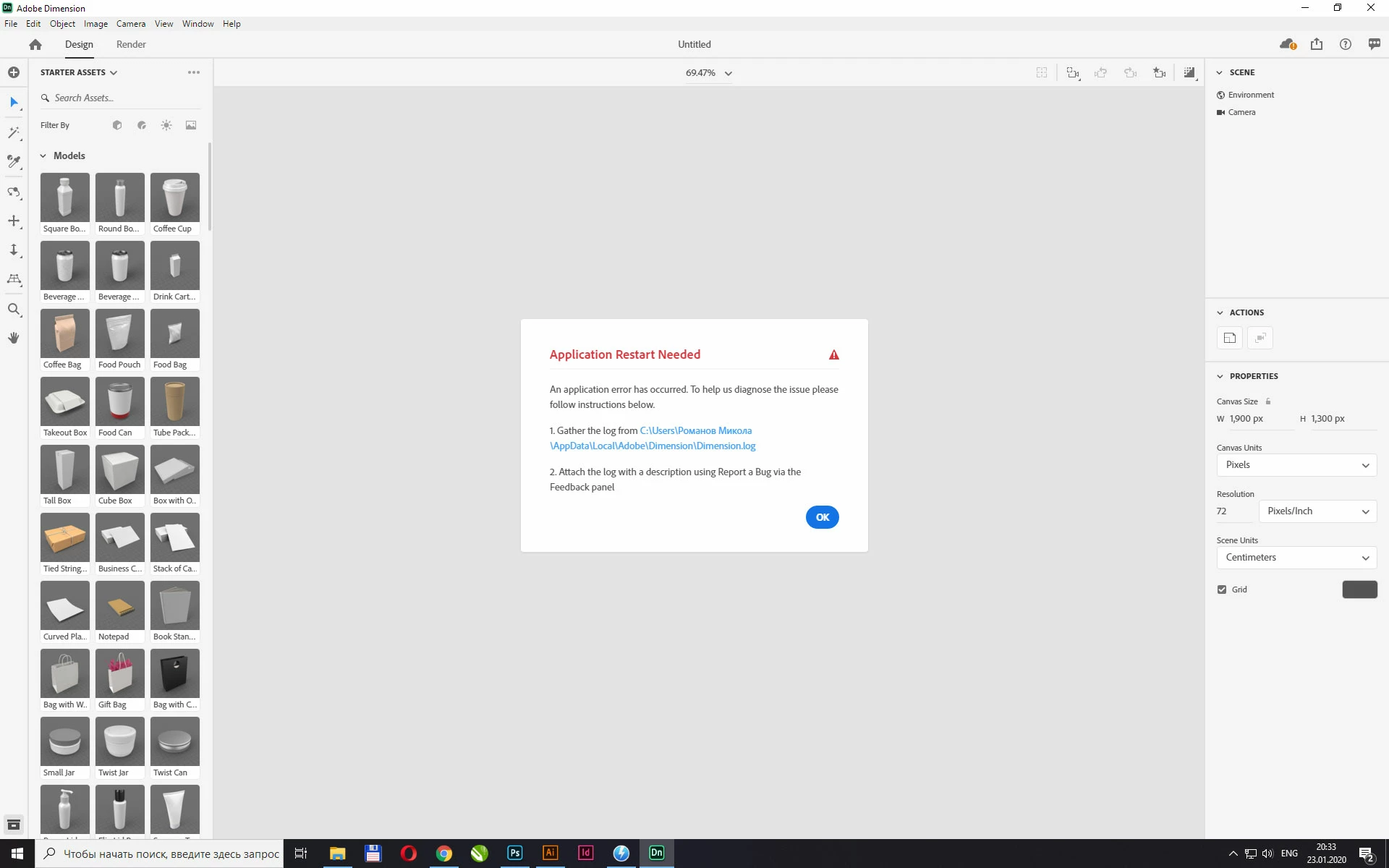Screen dimensions: 1389x868
Task: Switch to the Render tab
Action: coord(131,44)
